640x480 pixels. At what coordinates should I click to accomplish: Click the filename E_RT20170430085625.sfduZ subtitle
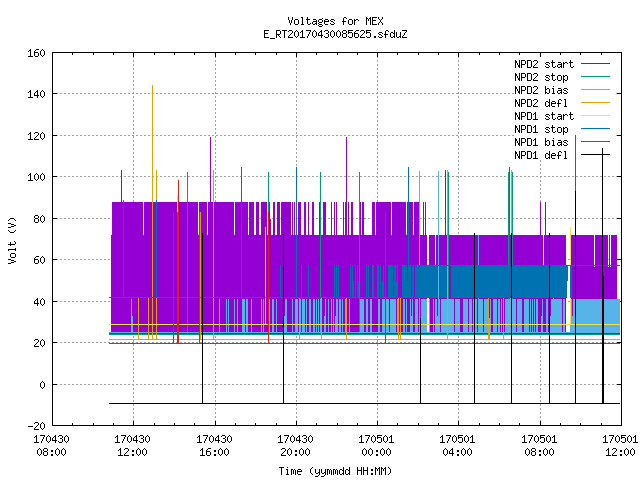(335, 34)
